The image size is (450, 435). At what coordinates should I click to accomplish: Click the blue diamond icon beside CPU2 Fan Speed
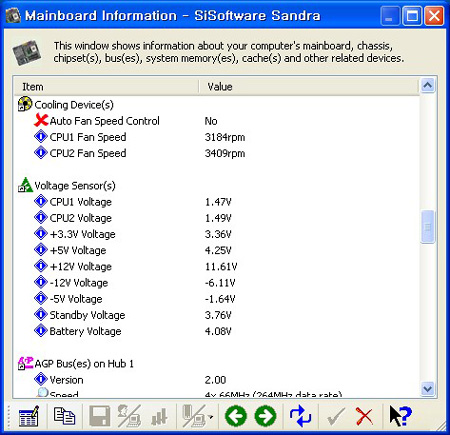tap(41, 153)
